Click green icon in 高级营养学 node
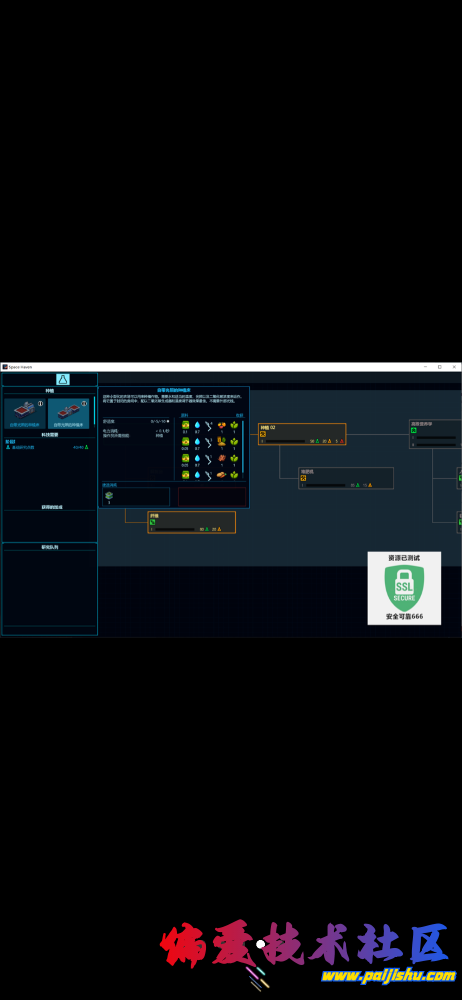The image size is (462, 1000). point(414,430)
